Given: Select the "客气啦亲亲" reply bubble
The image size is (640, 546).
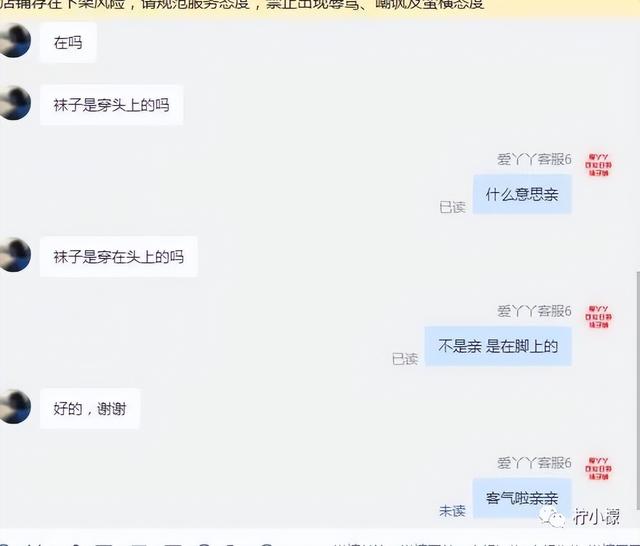Looking at the screenshot, I should click(x=522, y=498).
